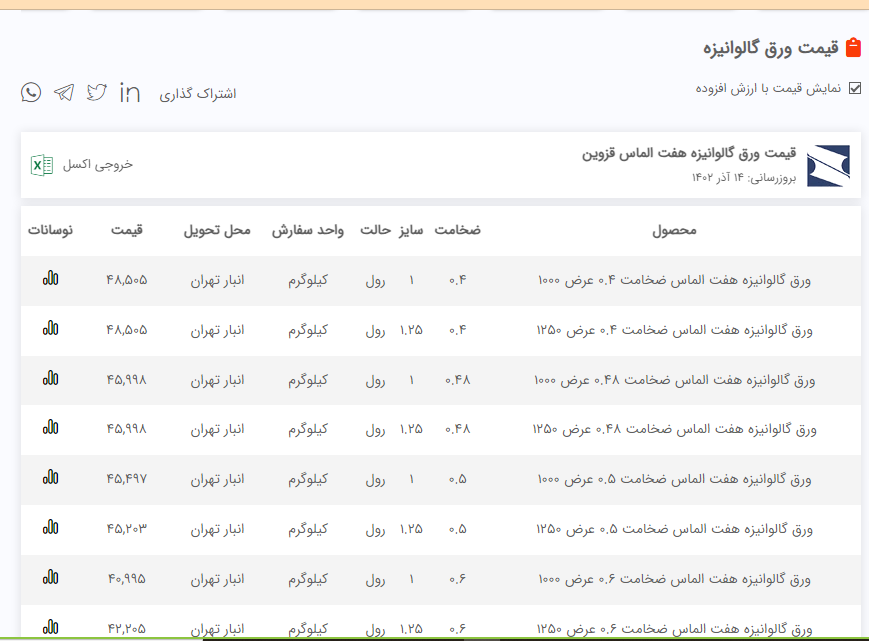The width and height of the screenshot is (869, 641).
Task: Click the red clipboard icon beside page title
Action: click(x=853, y=48)
